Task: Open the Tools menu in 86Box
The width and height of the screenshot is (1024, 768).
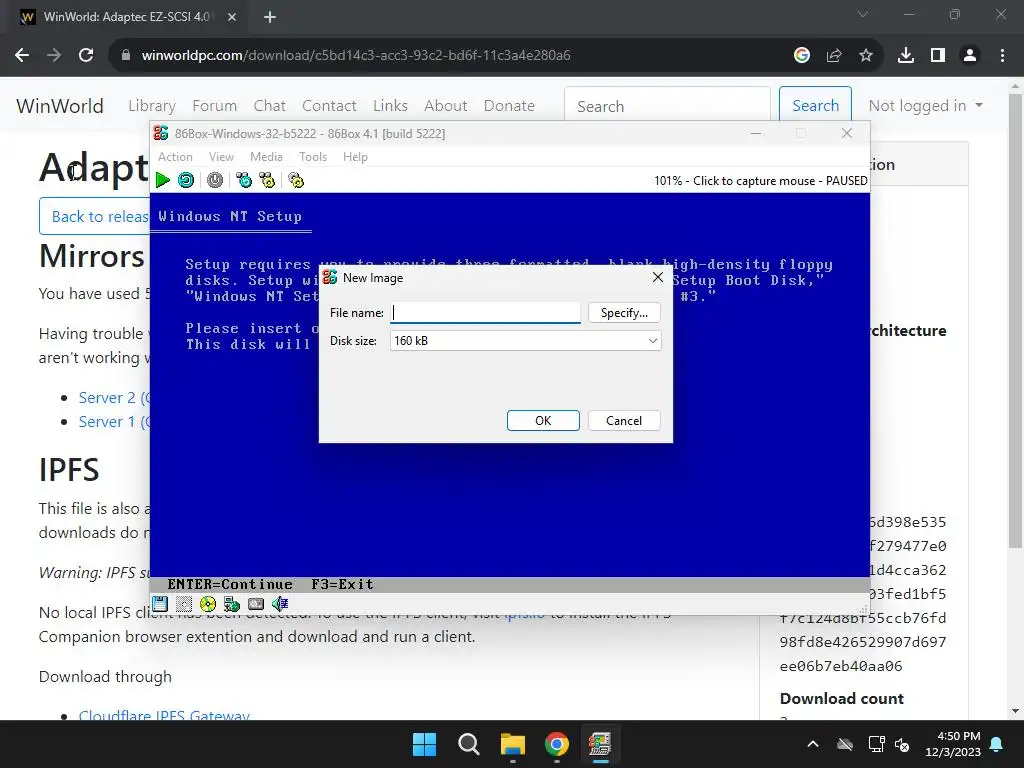Action: pyautogui.click(x=313, y=157)
